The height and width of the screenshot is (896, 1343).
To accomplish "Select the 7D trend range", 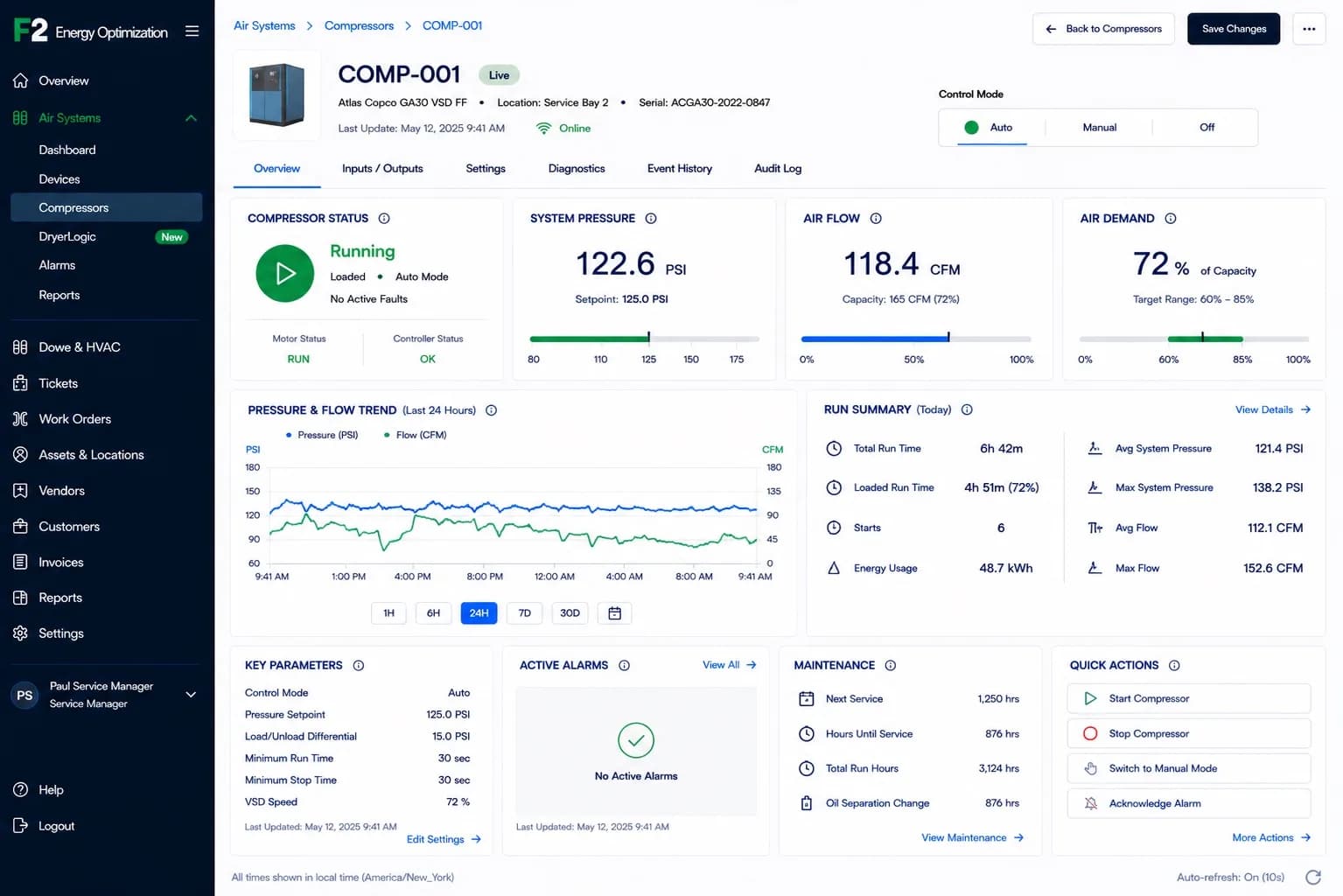I will coord(524,613).
